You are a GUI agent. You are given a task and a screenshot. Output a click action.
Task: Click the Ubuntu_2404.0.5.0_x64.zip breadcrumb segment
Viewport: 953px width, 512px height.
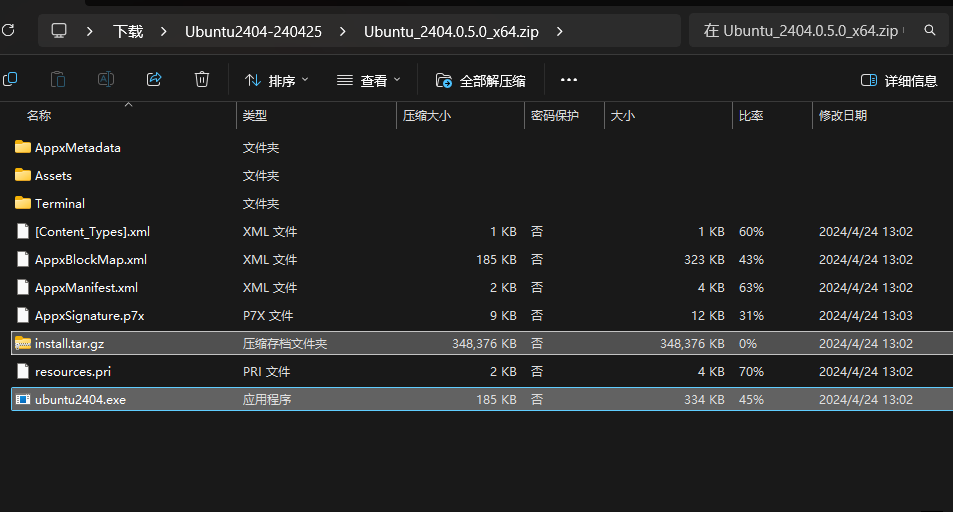click(x=451, y=31)
